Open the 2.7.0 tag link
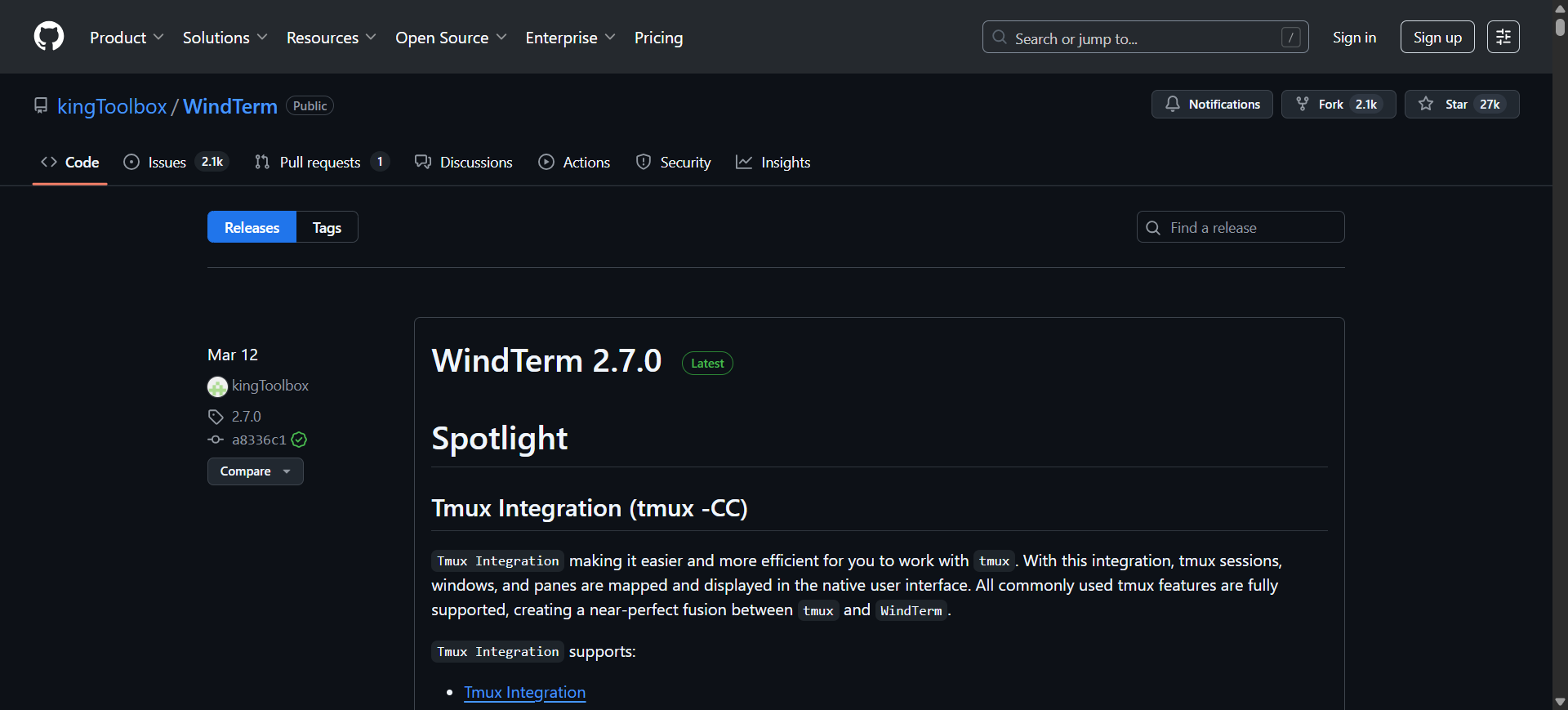 247,417
